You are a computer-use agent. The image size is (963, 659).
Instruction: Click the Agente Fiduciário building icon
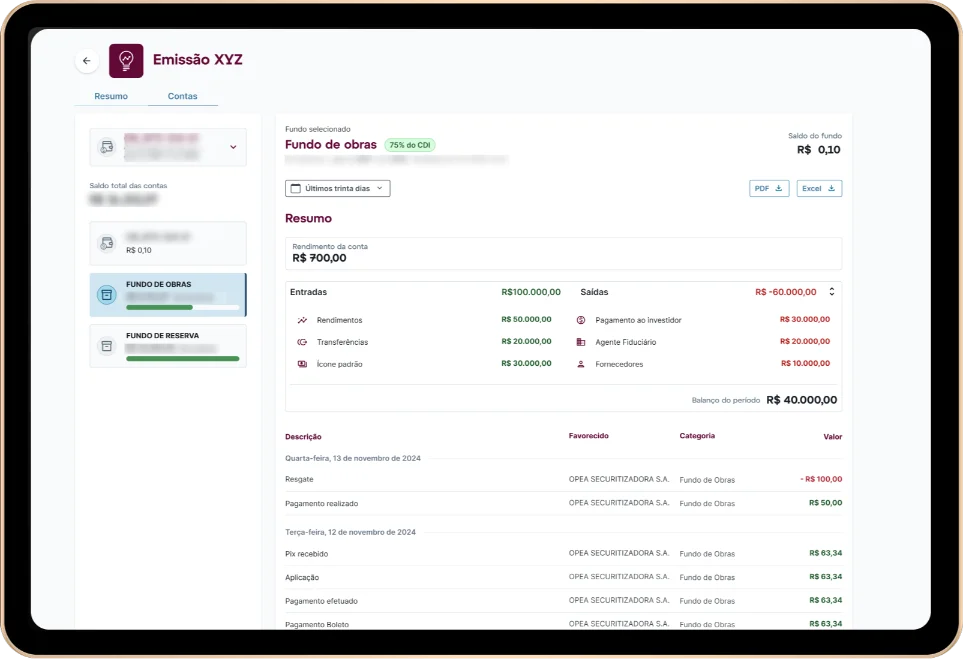(580, 342)
